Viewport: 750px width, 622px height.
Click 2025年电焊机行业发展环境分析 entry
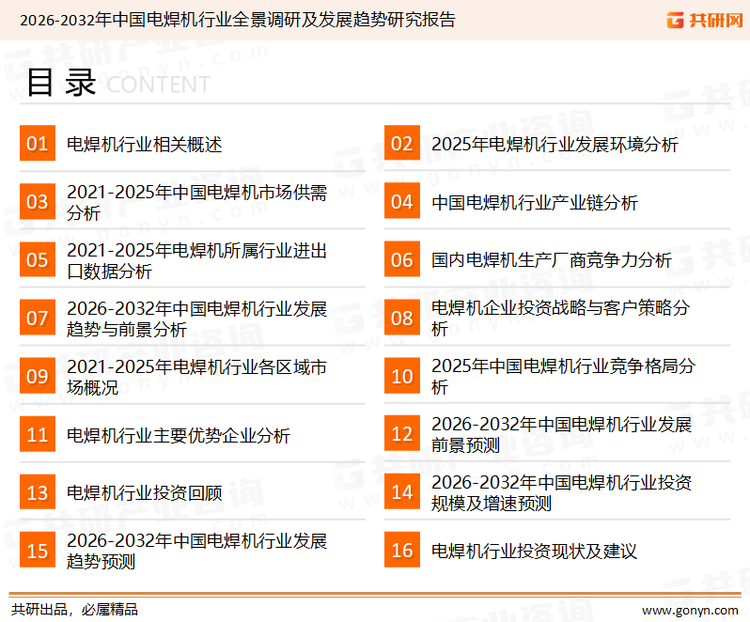554,144
